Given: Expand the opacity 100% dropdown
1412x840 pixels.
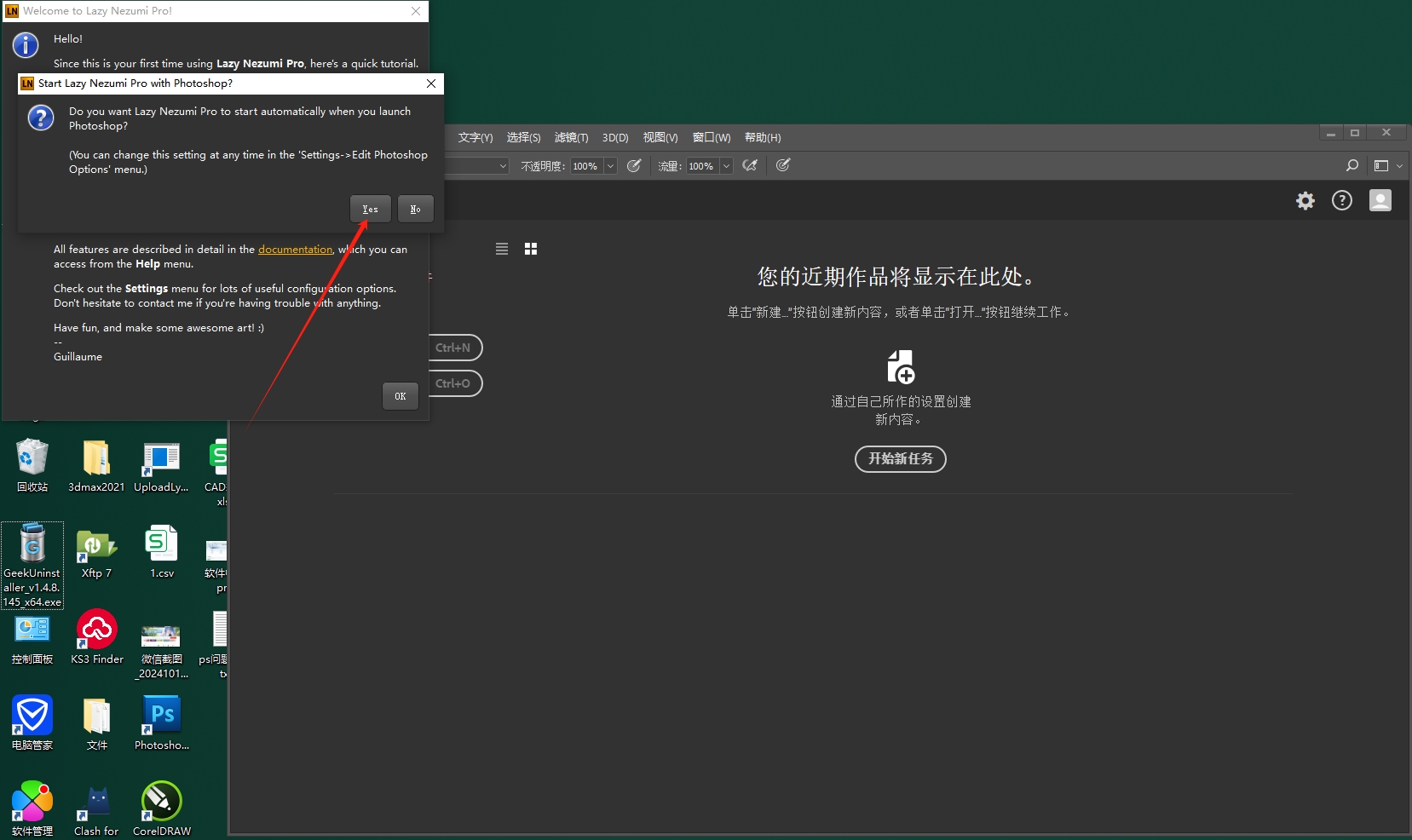Looking at the screenshot, I should point(610,166).
